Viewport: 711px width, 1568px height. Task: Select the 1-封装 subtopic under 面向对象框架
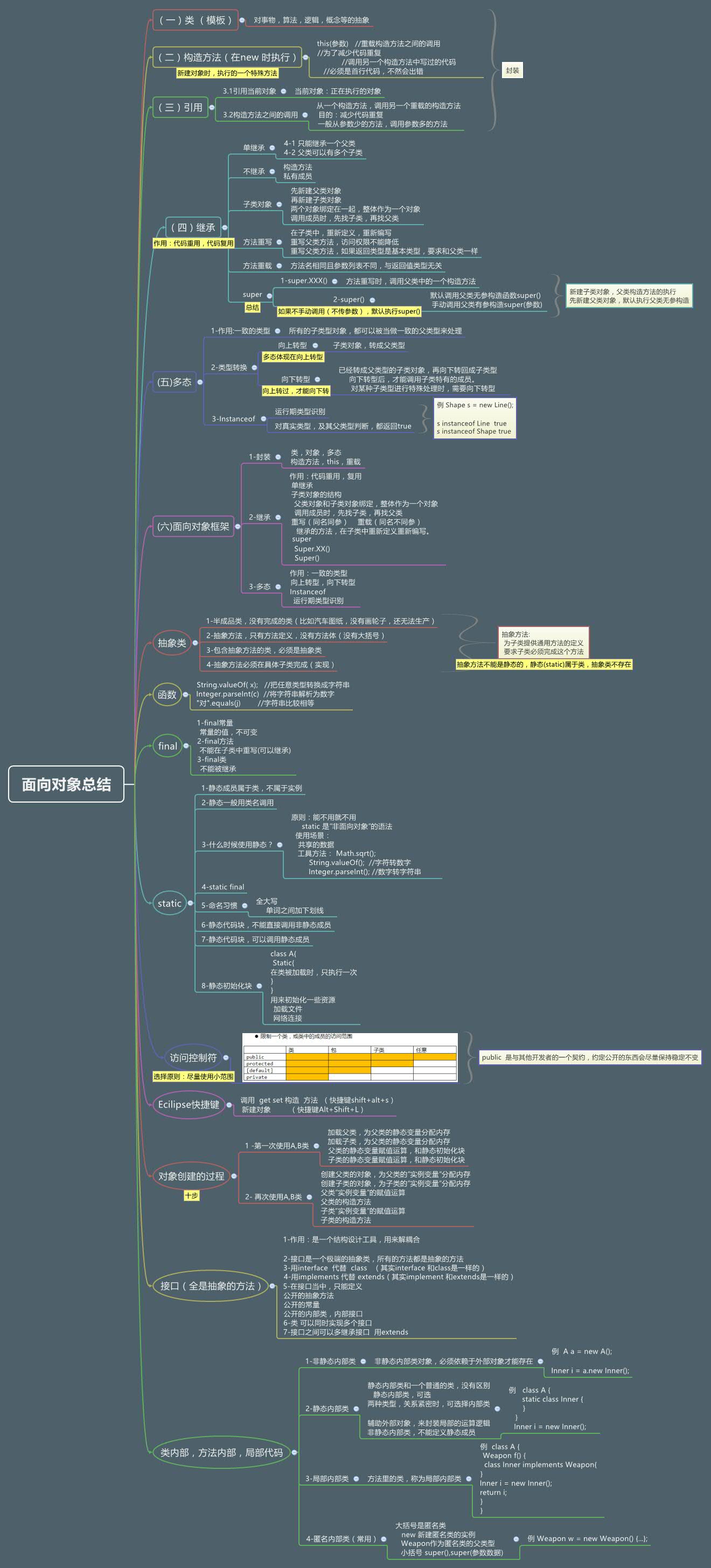(x=259, y=457)
